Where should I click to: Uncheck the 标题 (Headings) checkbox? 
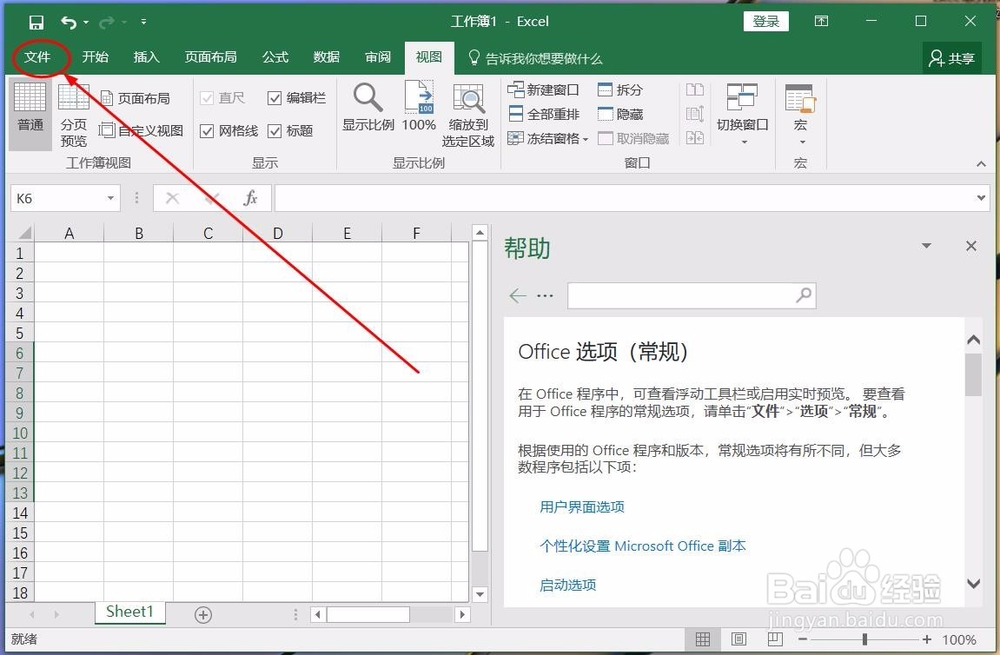pyautogui.click(x=274, y=130)
